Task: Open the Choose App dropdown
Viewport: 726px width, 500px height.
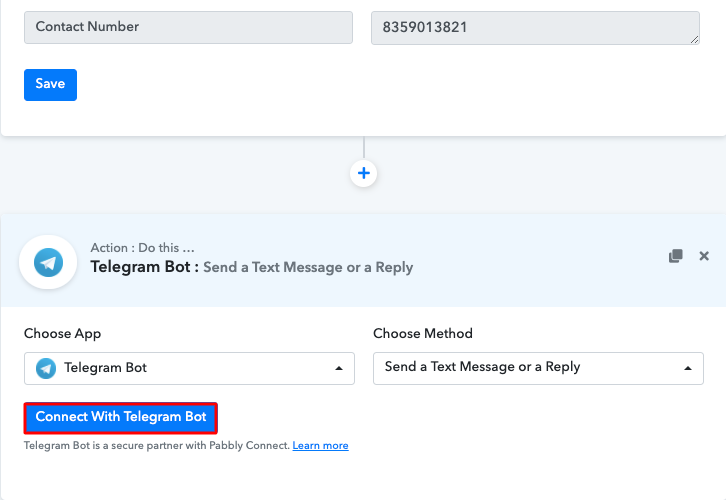Action: tap(189, 368)
